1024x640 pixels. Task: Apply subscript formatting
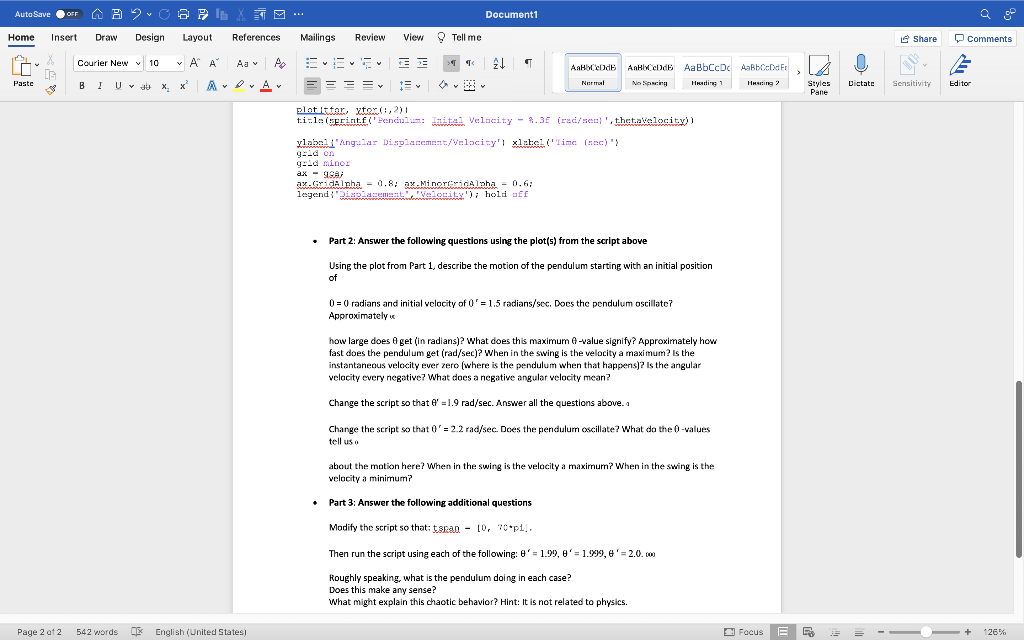click(x=165, y=86)
